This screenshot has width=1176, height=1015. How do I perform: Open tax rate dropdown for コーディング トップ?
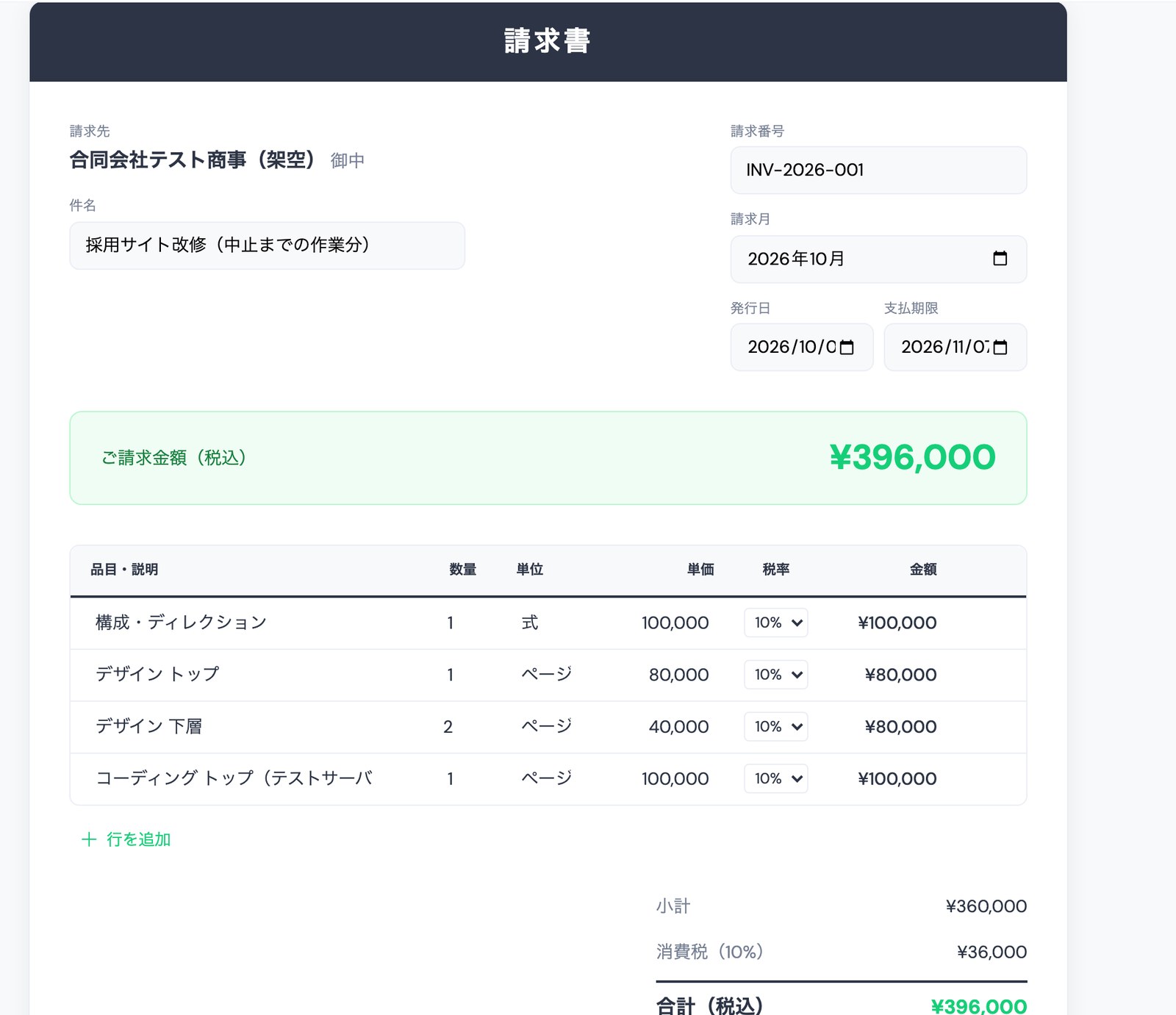tap(776, 778)
